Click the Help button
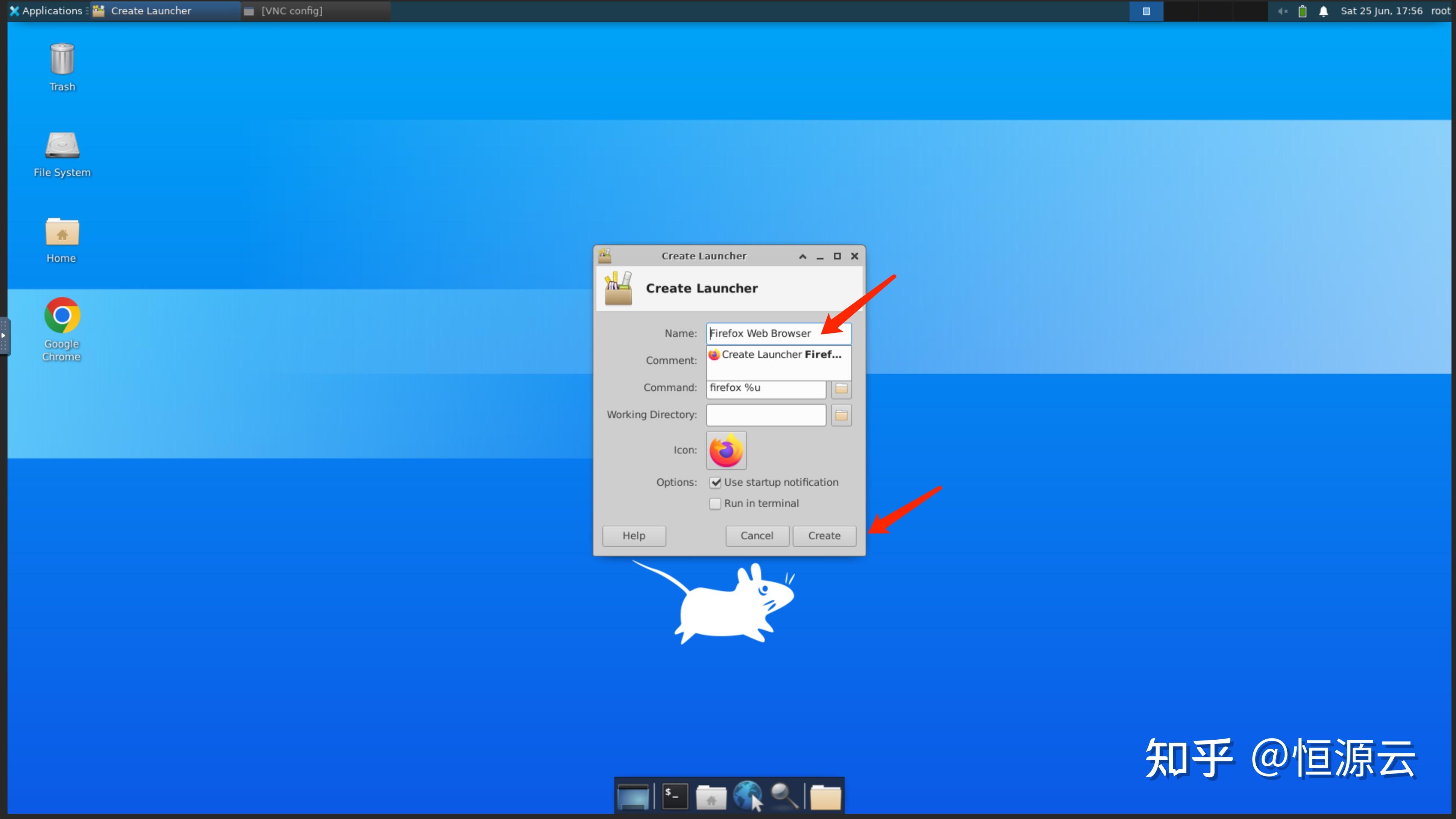The width and height of the screenshot is (1456, 819). (x=634, y=535)
